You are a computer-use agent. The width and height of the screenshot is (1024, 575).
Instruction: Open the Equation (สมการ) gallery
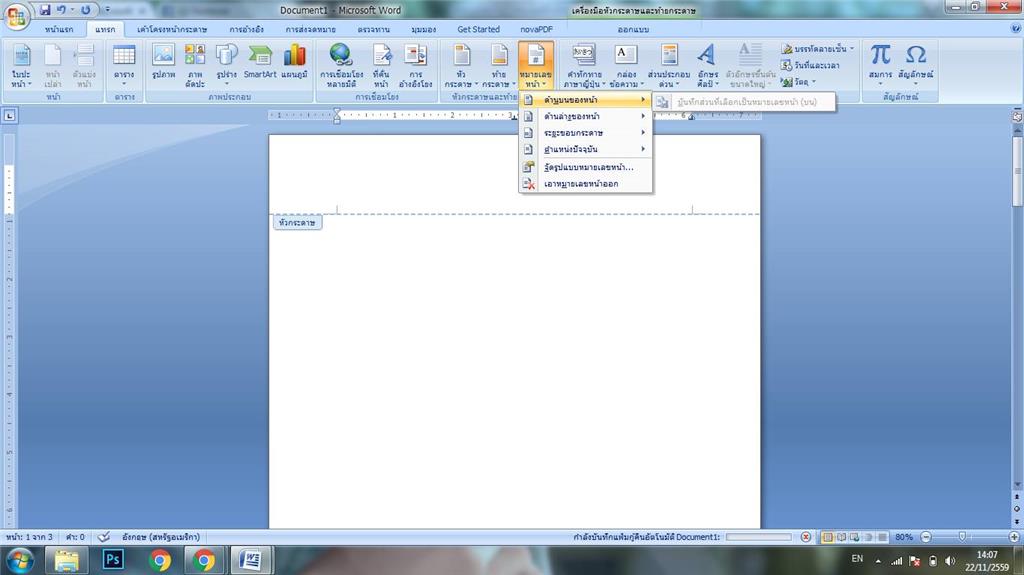click(x=880, y=66)
